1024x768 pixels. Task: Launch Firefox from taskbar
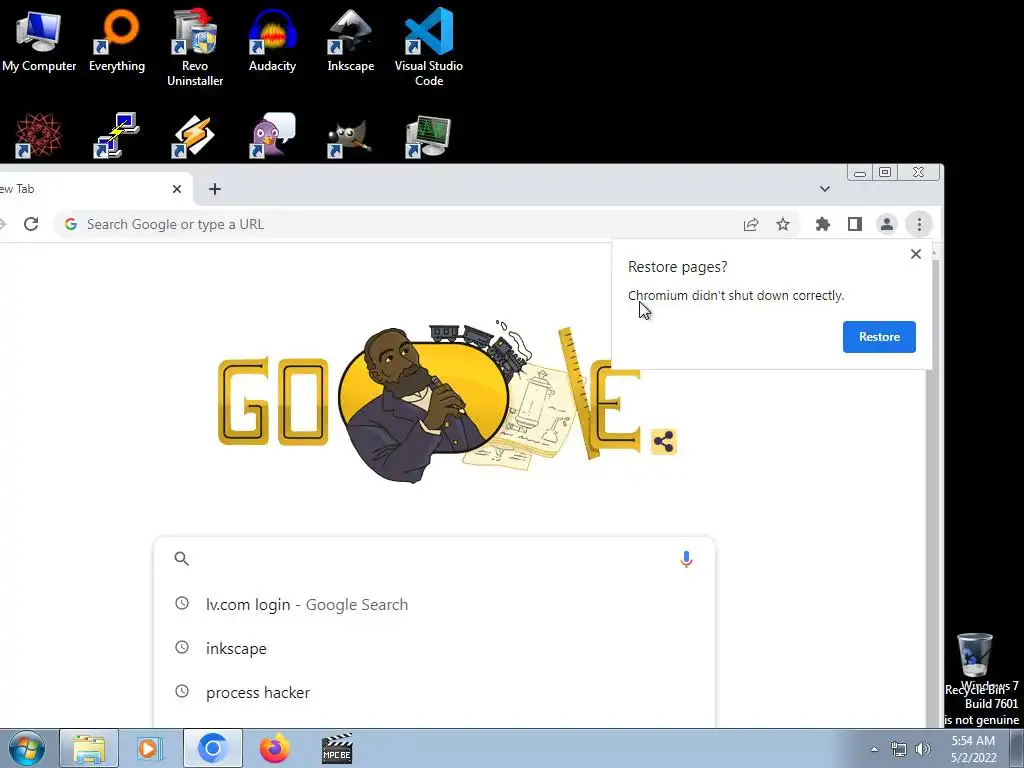pyautogui.click(x=274, y=748)
